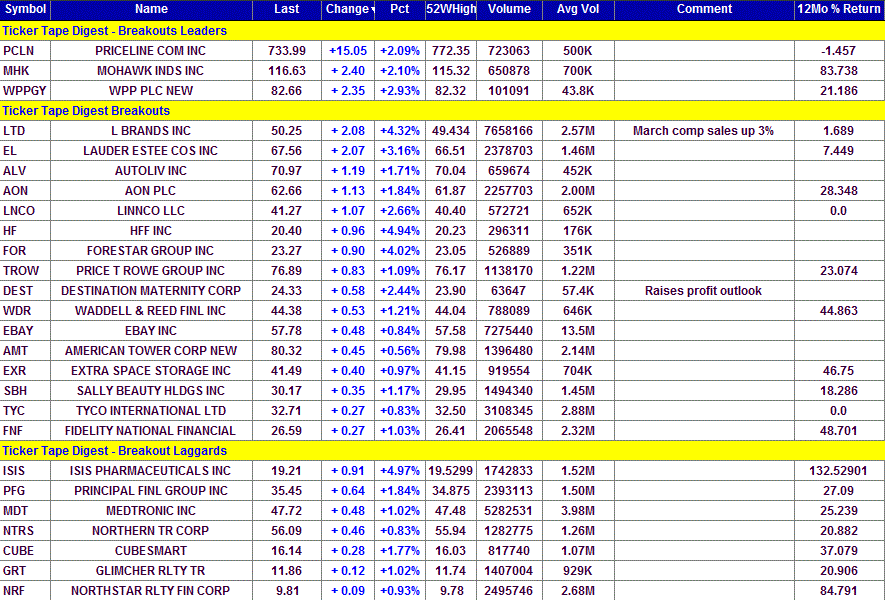Select the WDR symbol cell
The width and height of the screenshot is (885, 600).
(x=25, y=311)
